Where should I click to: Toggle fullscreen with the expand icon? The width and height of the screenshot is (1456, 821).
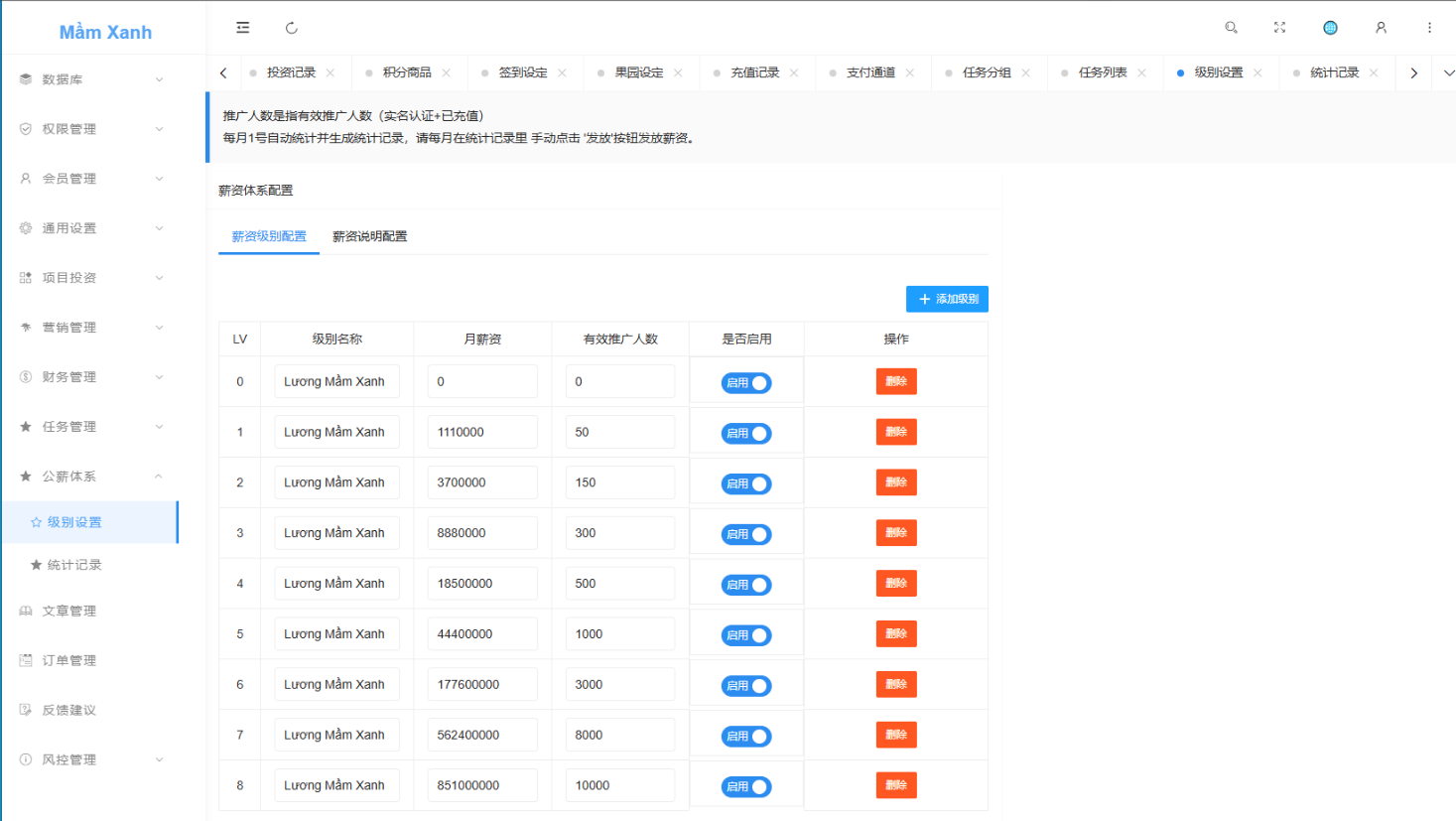pos(1280,28)
